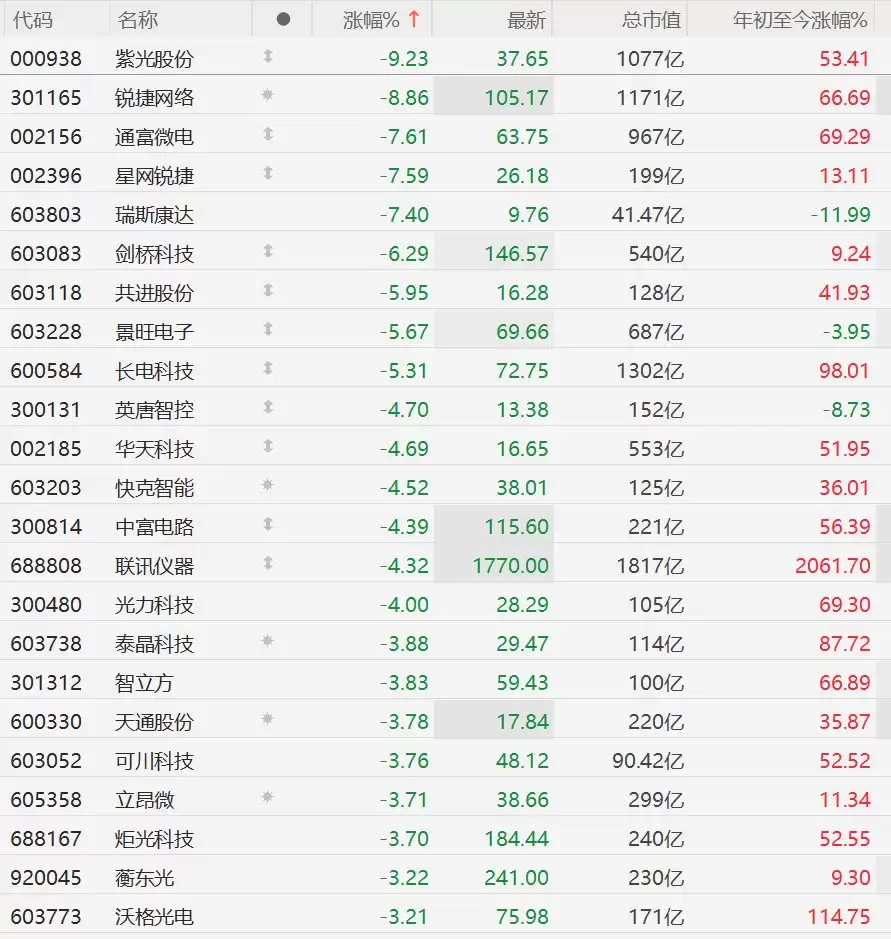Select stock code 600584
The image size is (891, 939).
[x=46, y=371]
